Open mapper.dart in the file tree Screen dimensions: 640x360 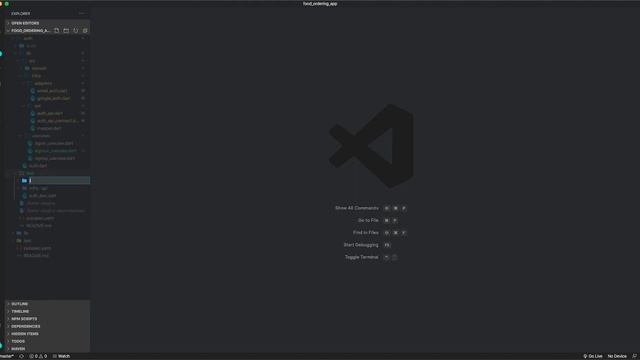coord(49,128)
